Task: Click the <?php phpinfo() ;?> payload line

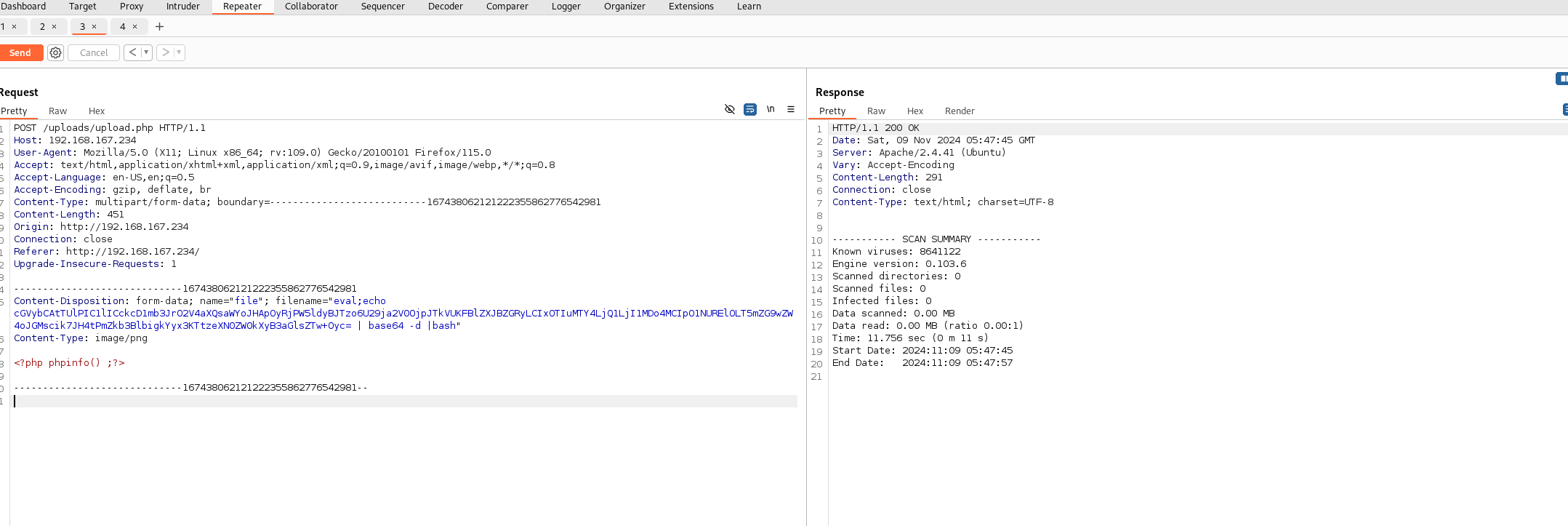Action: tap(69, 363)
